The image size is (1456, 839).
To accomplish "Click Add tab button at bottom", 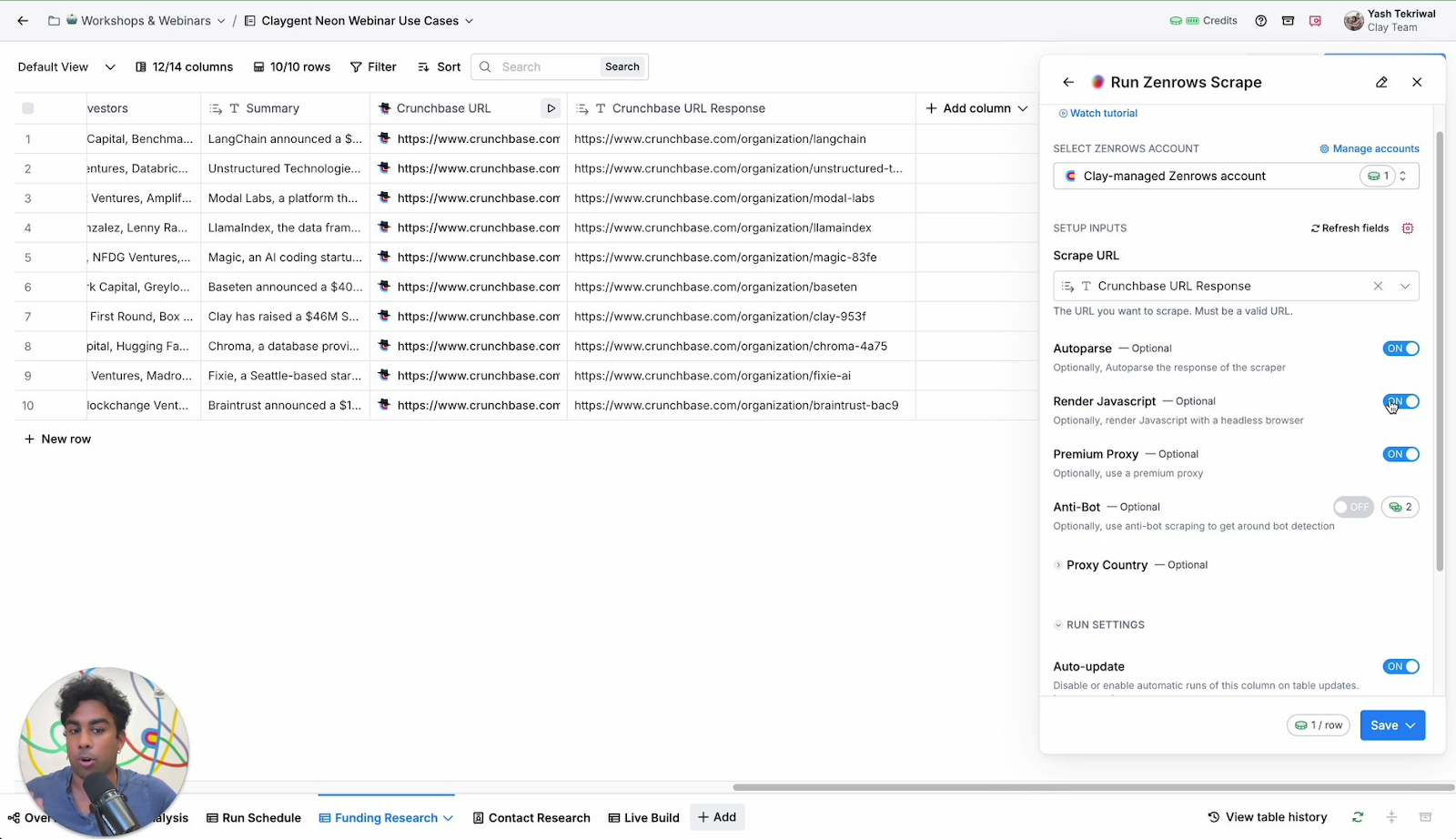I will [717, 817].
